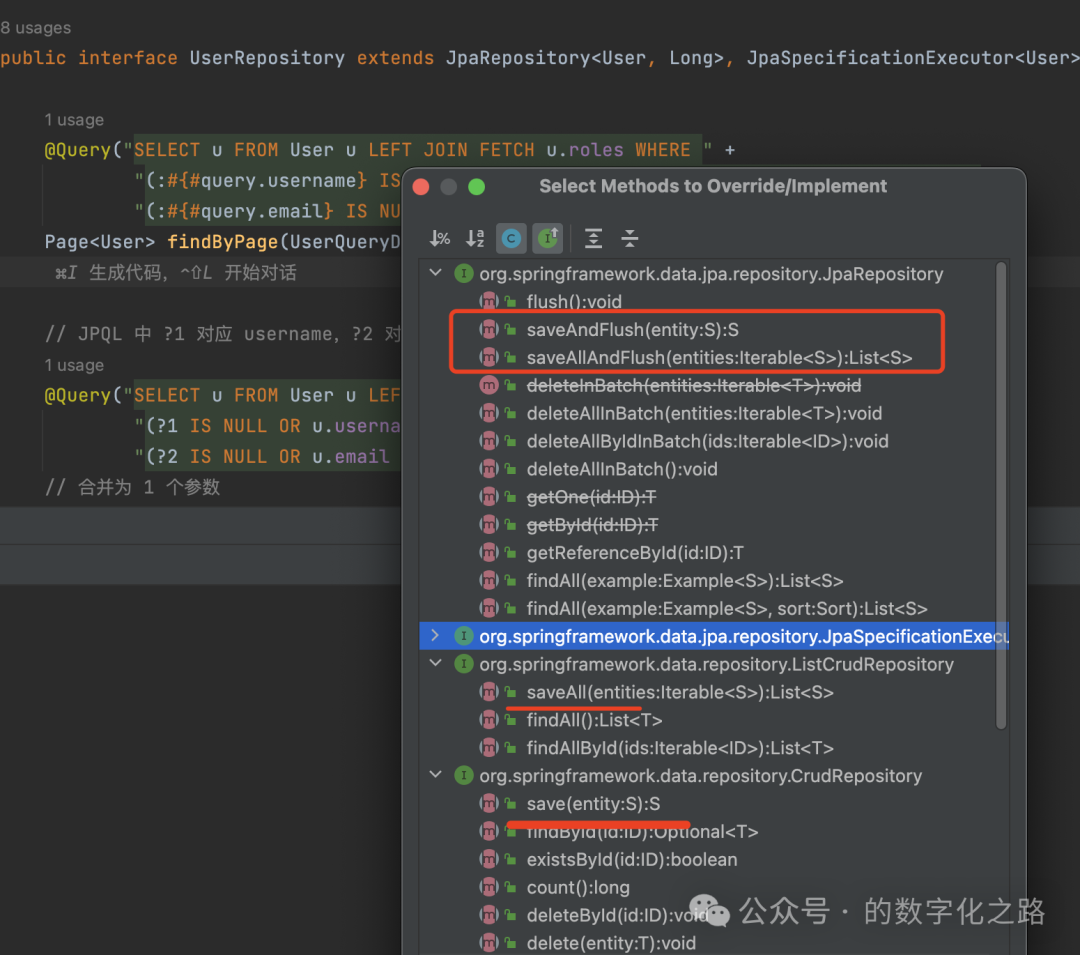Click '1 usage' hint above findByPage query
The image size is (1080, 955).
click(74, 120)
